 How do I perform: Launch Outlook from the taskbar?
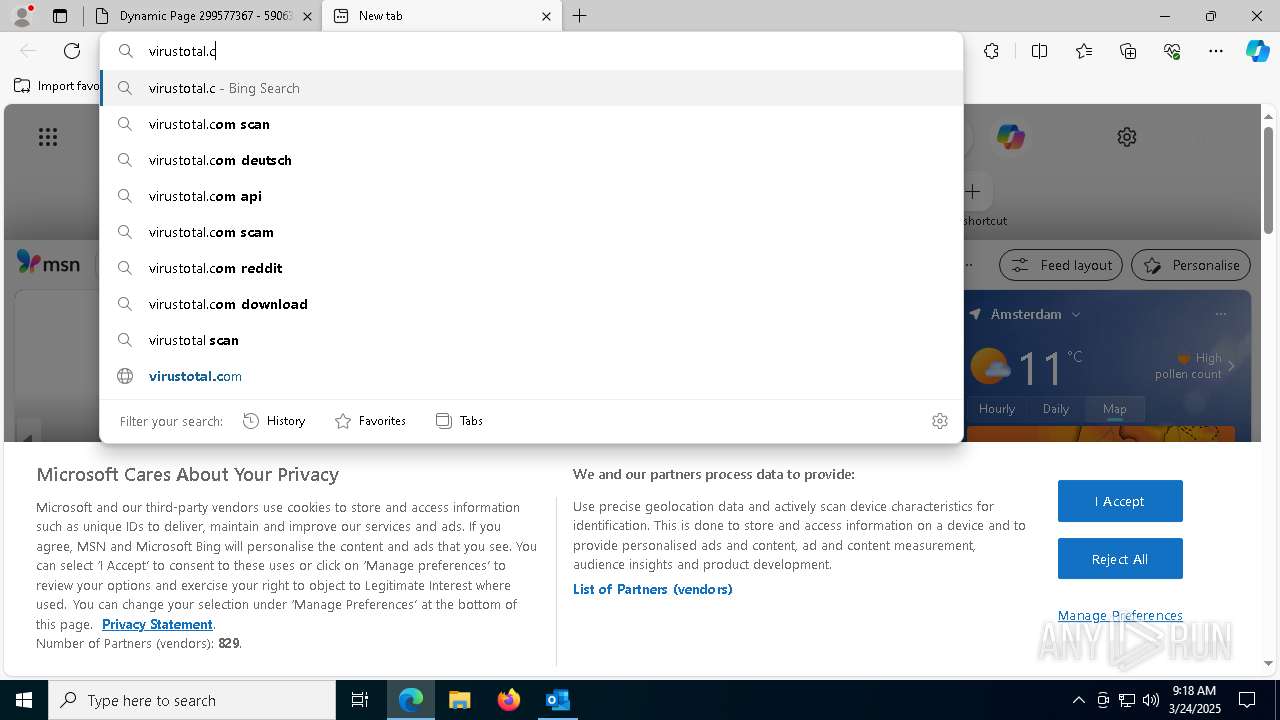[x=557, y=700]
